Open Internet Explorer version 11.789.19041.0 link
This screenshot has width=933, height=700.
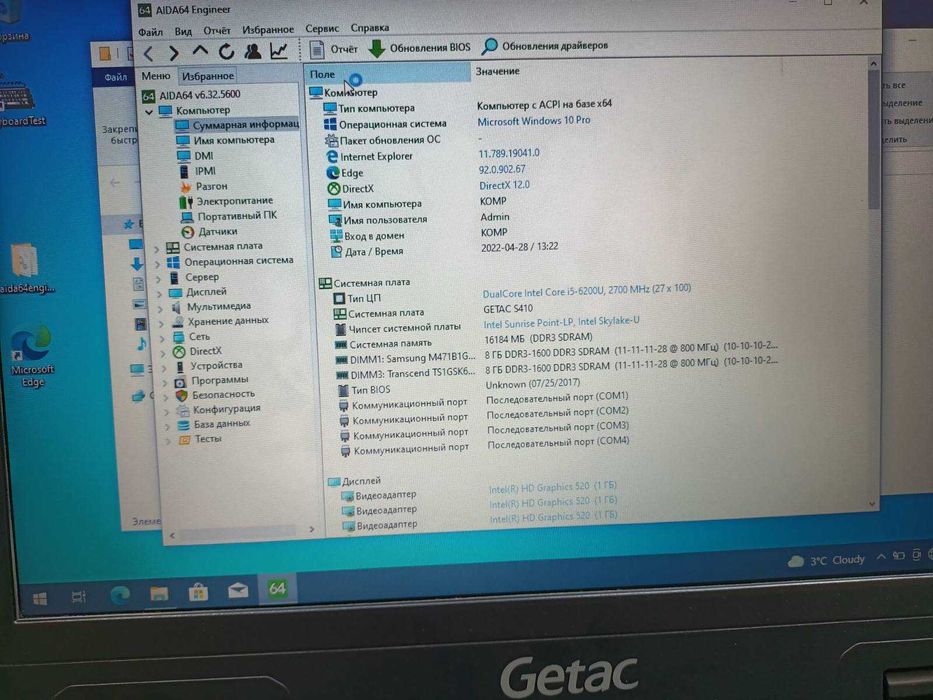pyautogui.click(x=509, y=154)
